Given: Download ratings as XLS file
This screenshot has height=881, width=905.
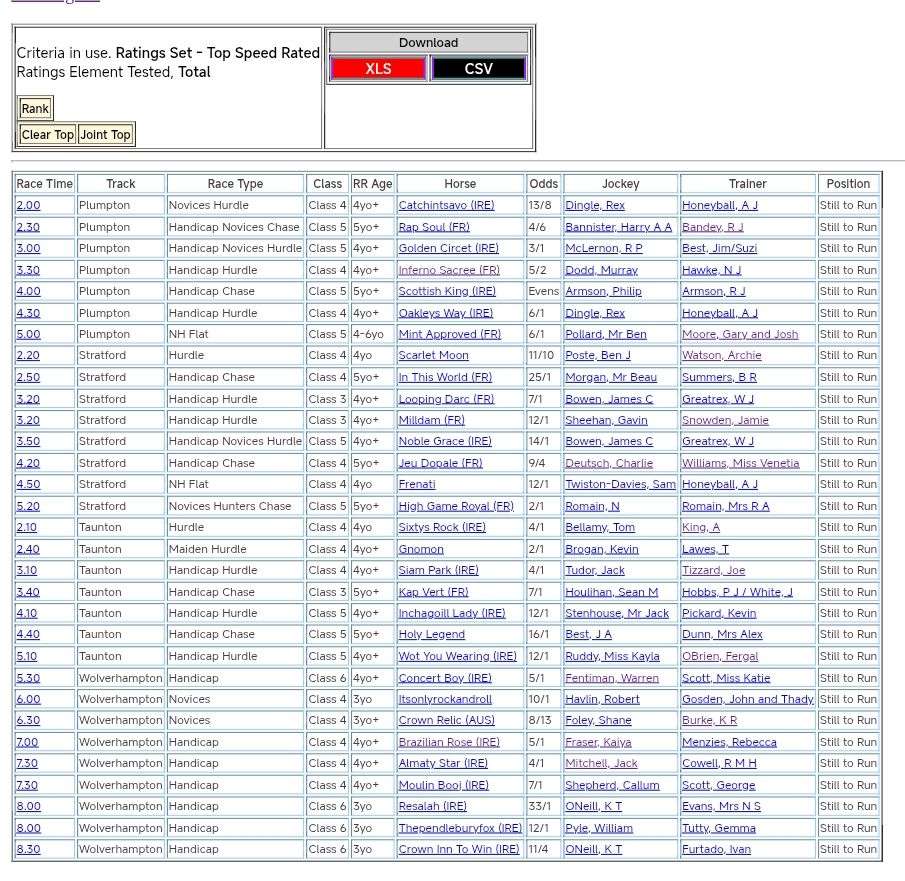Looking at the screenshot, I should click(x=378, y=69).
